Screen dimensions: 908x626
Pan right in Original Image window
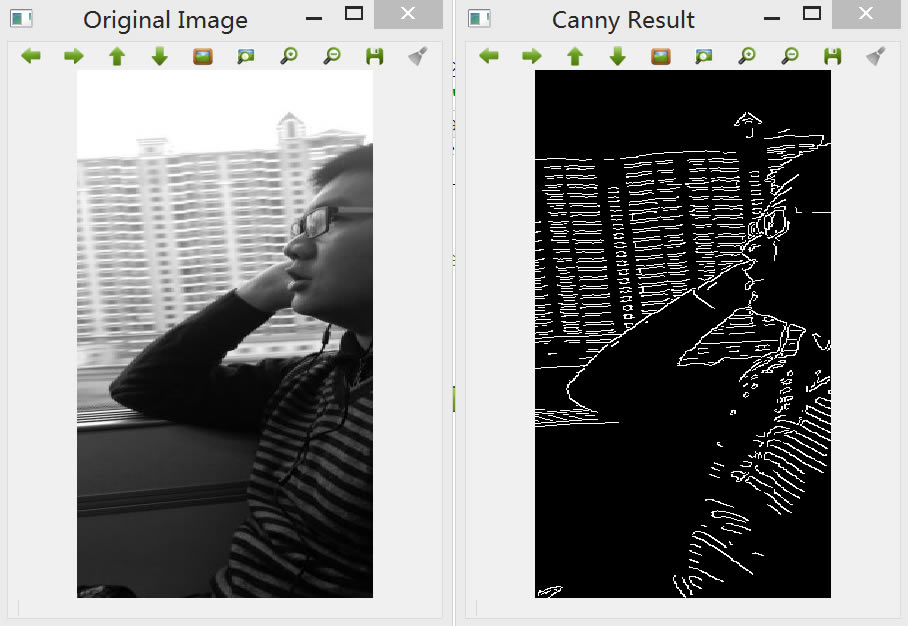[x=74, y=56]
